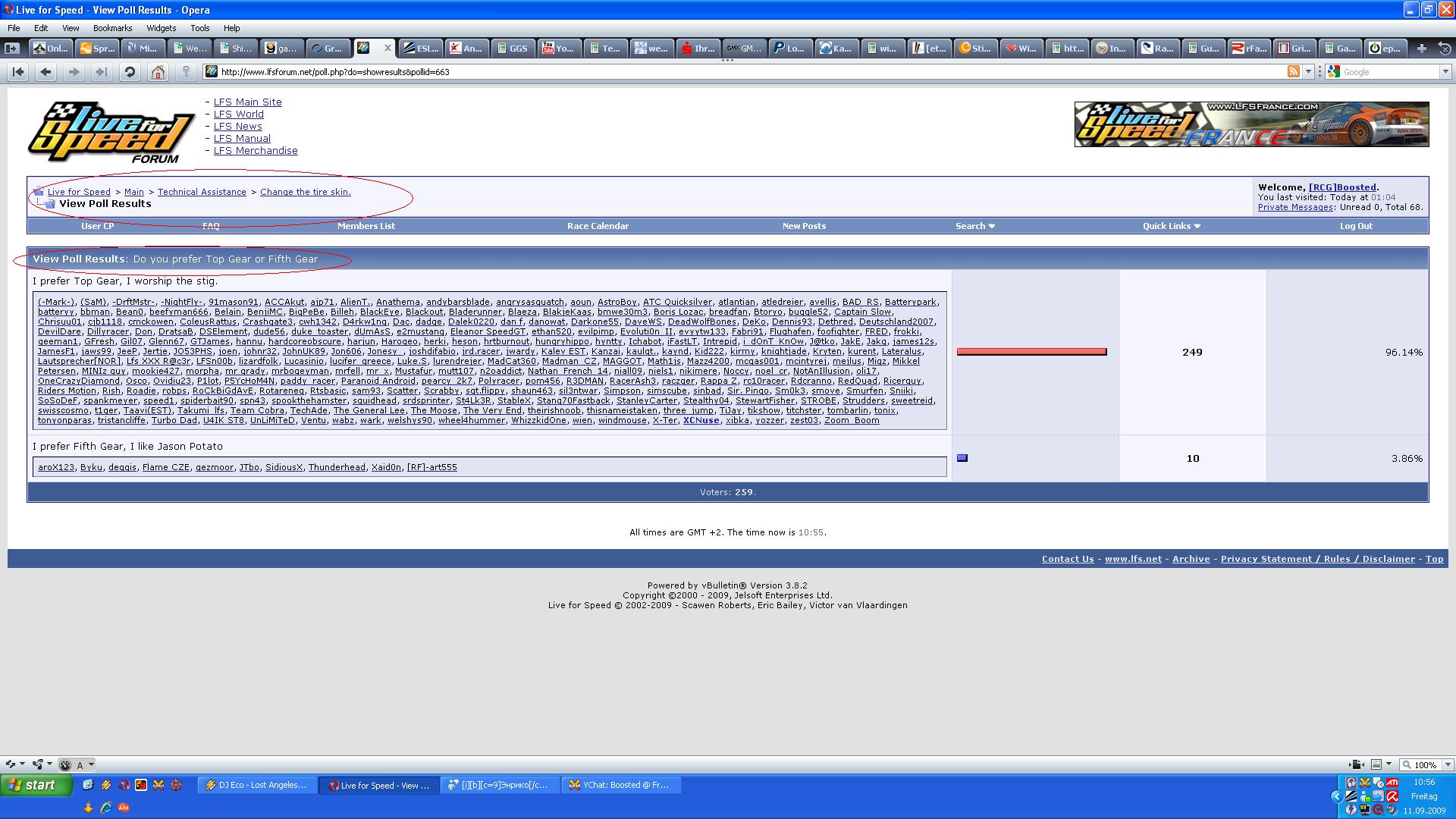Click the RSS feed icon in address bar
The width and height of the screenshot is (1456, 819).
point(1293,72)
